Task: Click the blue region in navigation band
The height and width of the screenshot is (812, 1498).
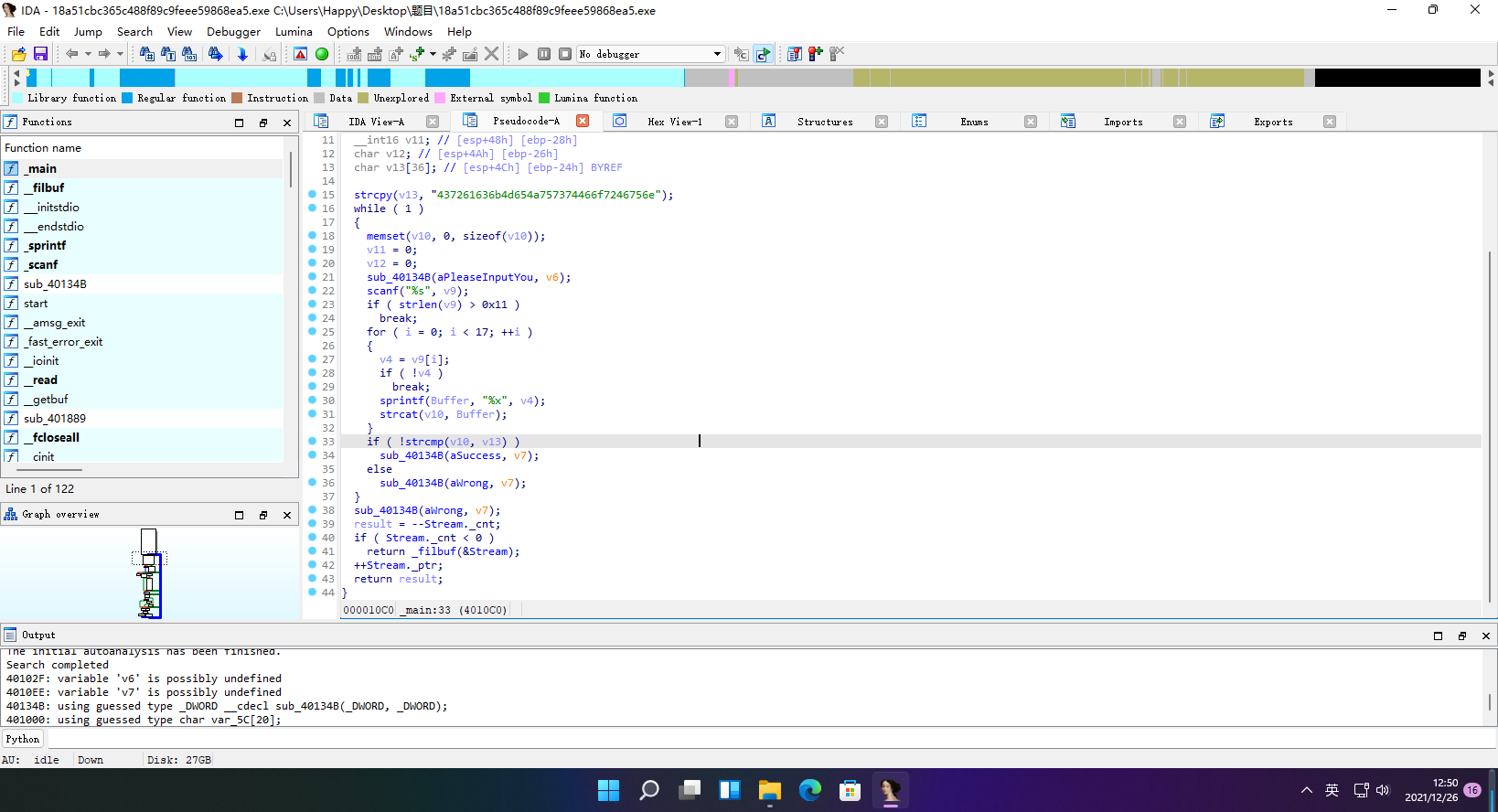Action: [146, 78]
